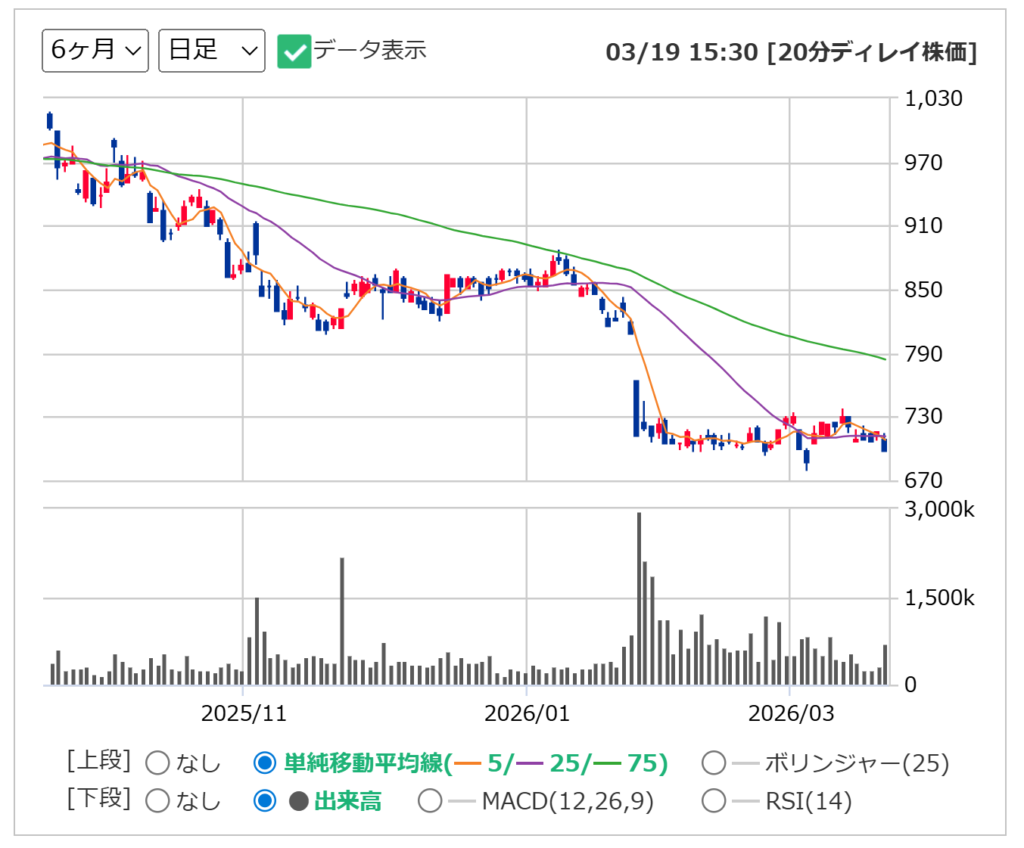The image size is (1024, 848).
Task: Select MACD(12,26,9) radio button
Action: click(x=430, y=801)
